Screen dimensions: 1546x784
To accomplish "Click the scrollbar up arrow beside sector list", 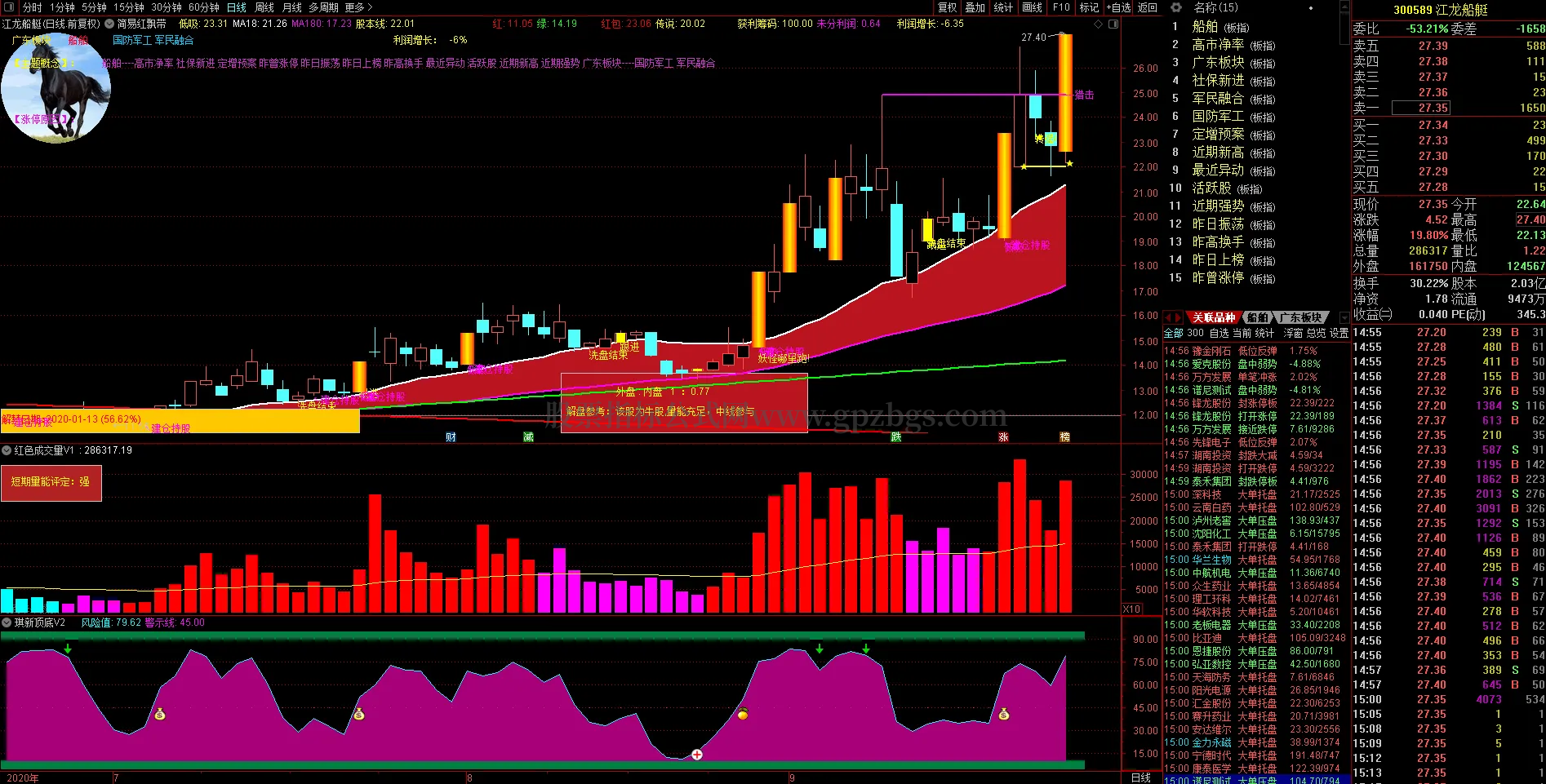I will click(x=1344, y=8).
